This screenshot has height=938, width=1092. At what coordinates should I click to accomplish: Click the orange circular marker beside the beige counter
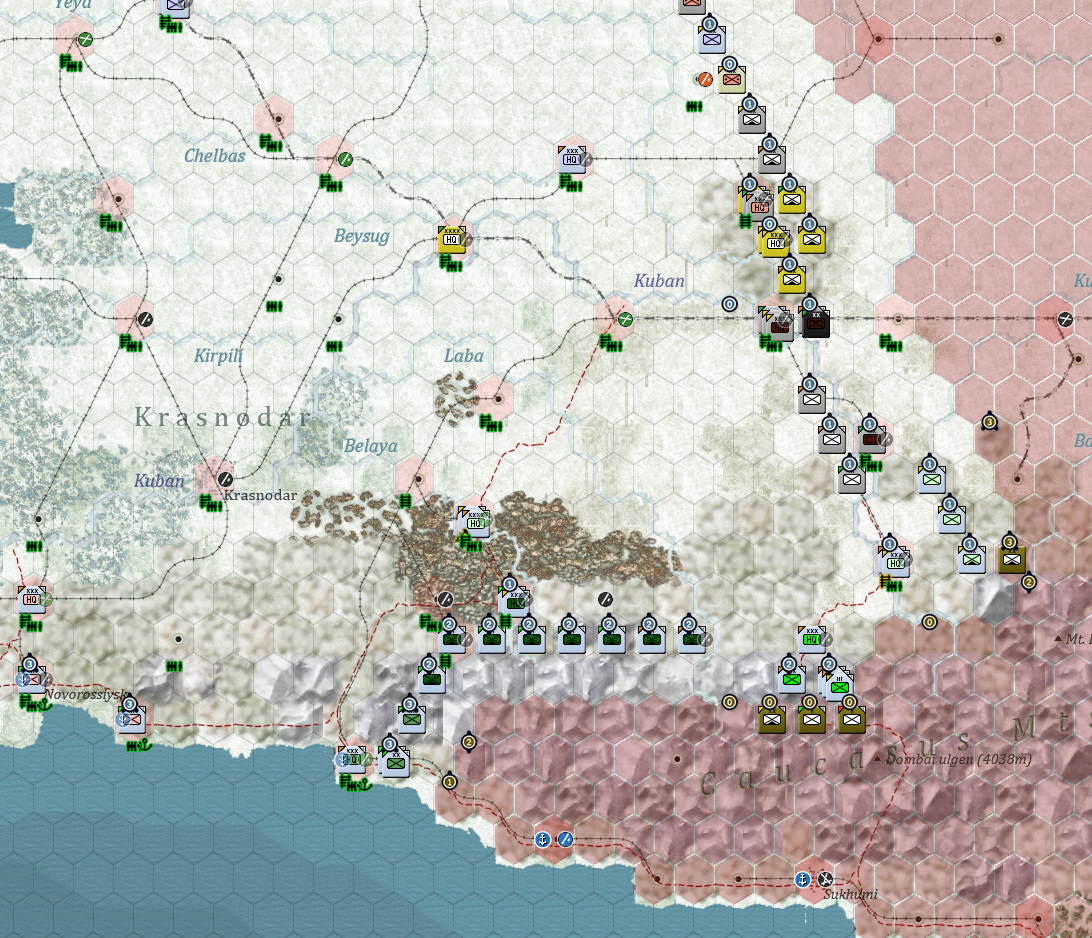click(705, 79)
